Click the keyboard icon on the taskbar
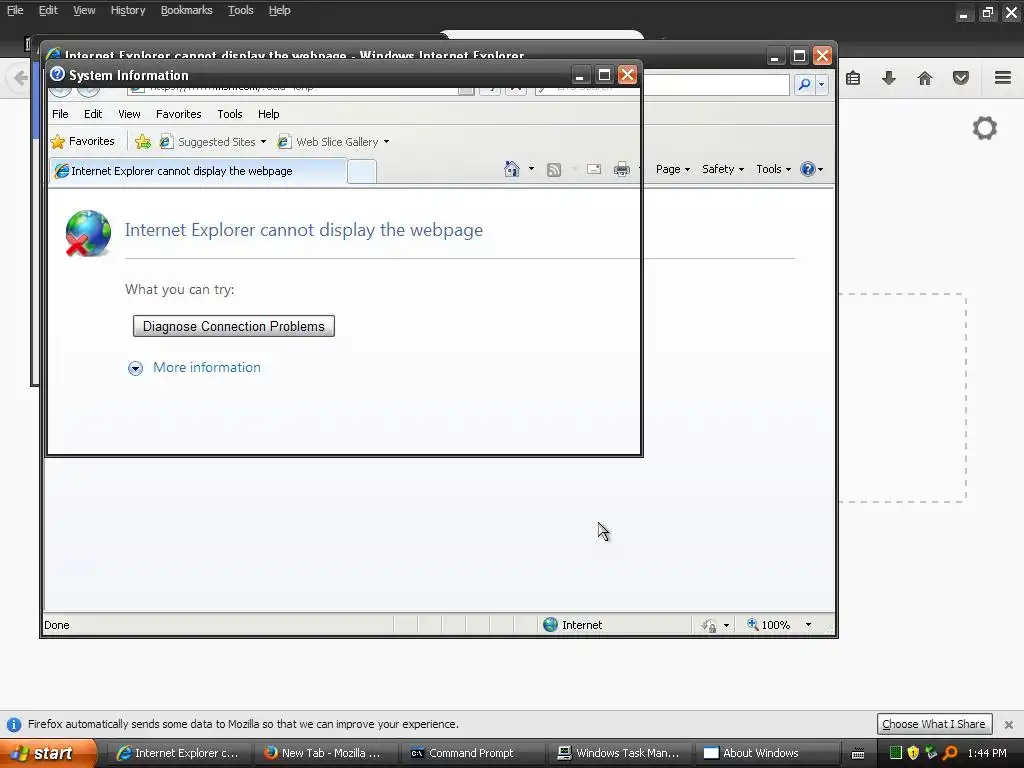 pos(858,754)
